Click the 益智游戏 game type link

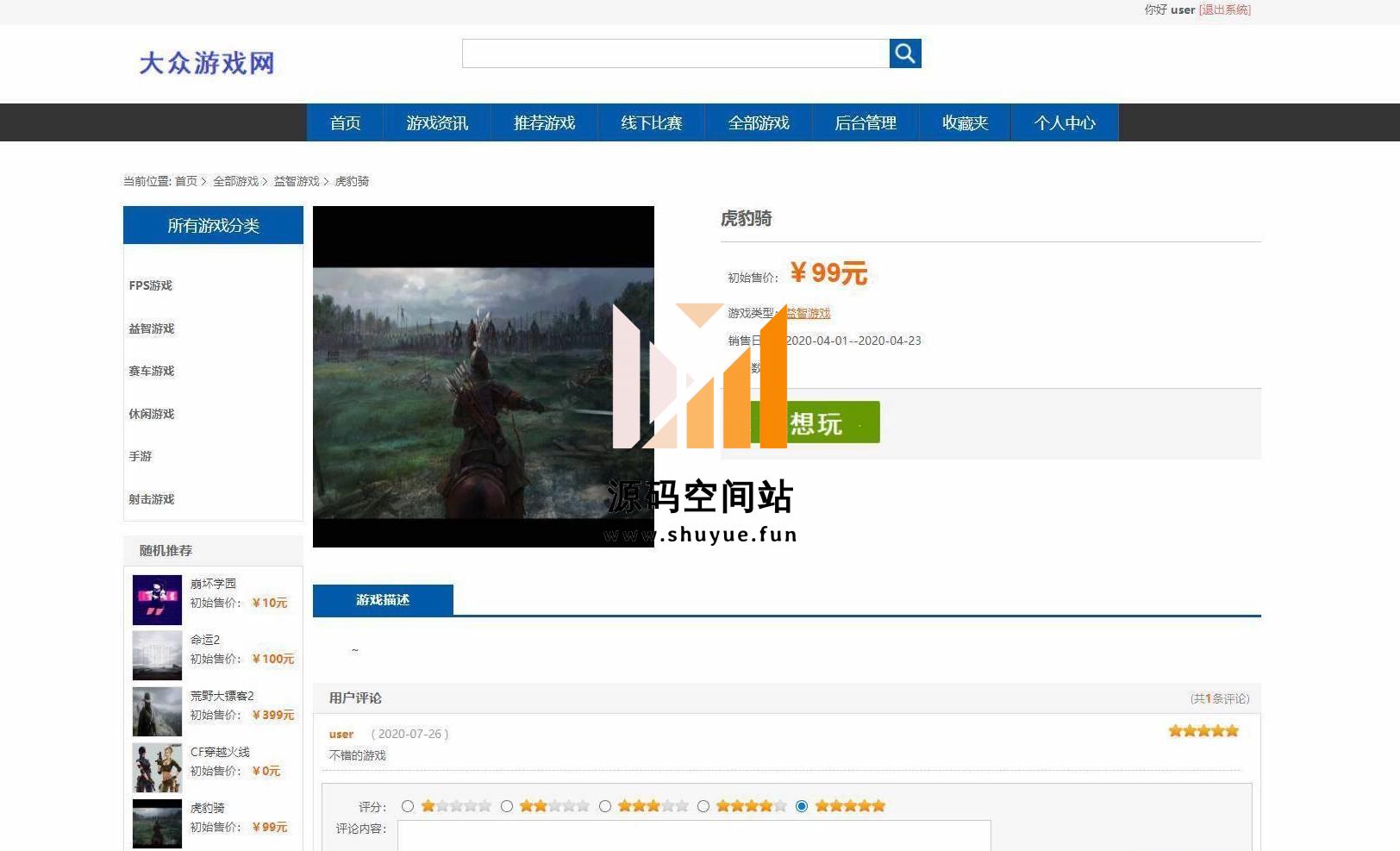(808, 313)
